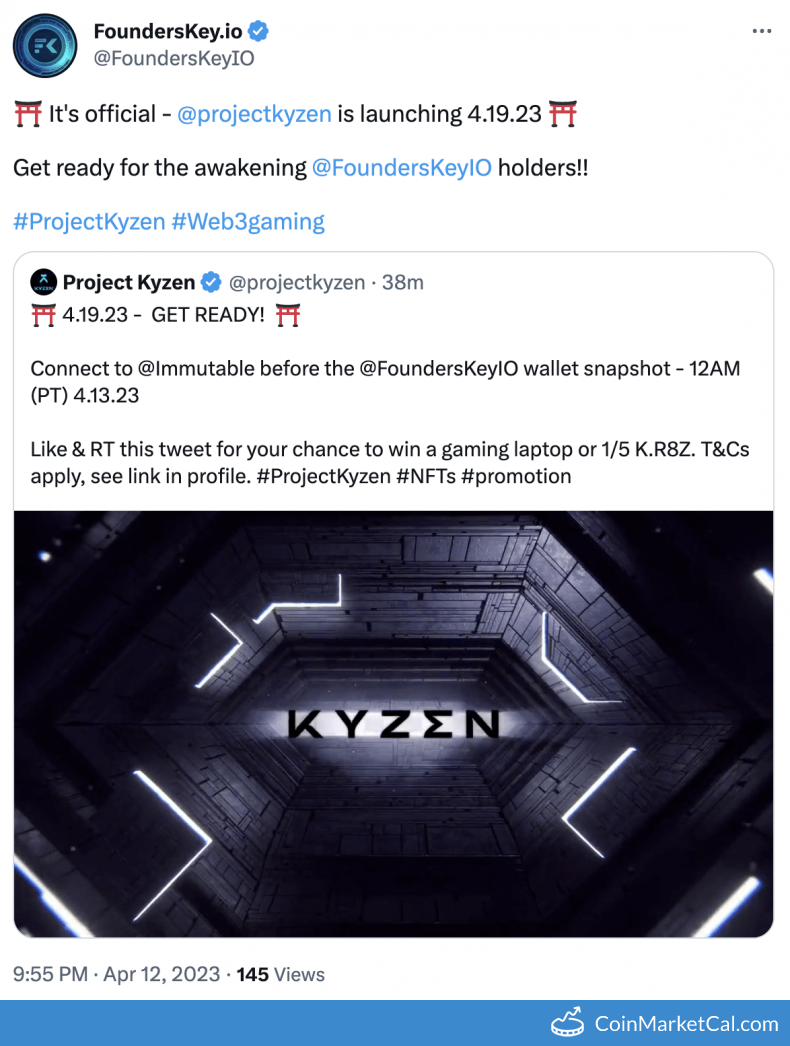Click the FoundersKey.io profile avatar
Image resolution: width=790 pixels, height=1046 pixels.
(x=46, y=44)
